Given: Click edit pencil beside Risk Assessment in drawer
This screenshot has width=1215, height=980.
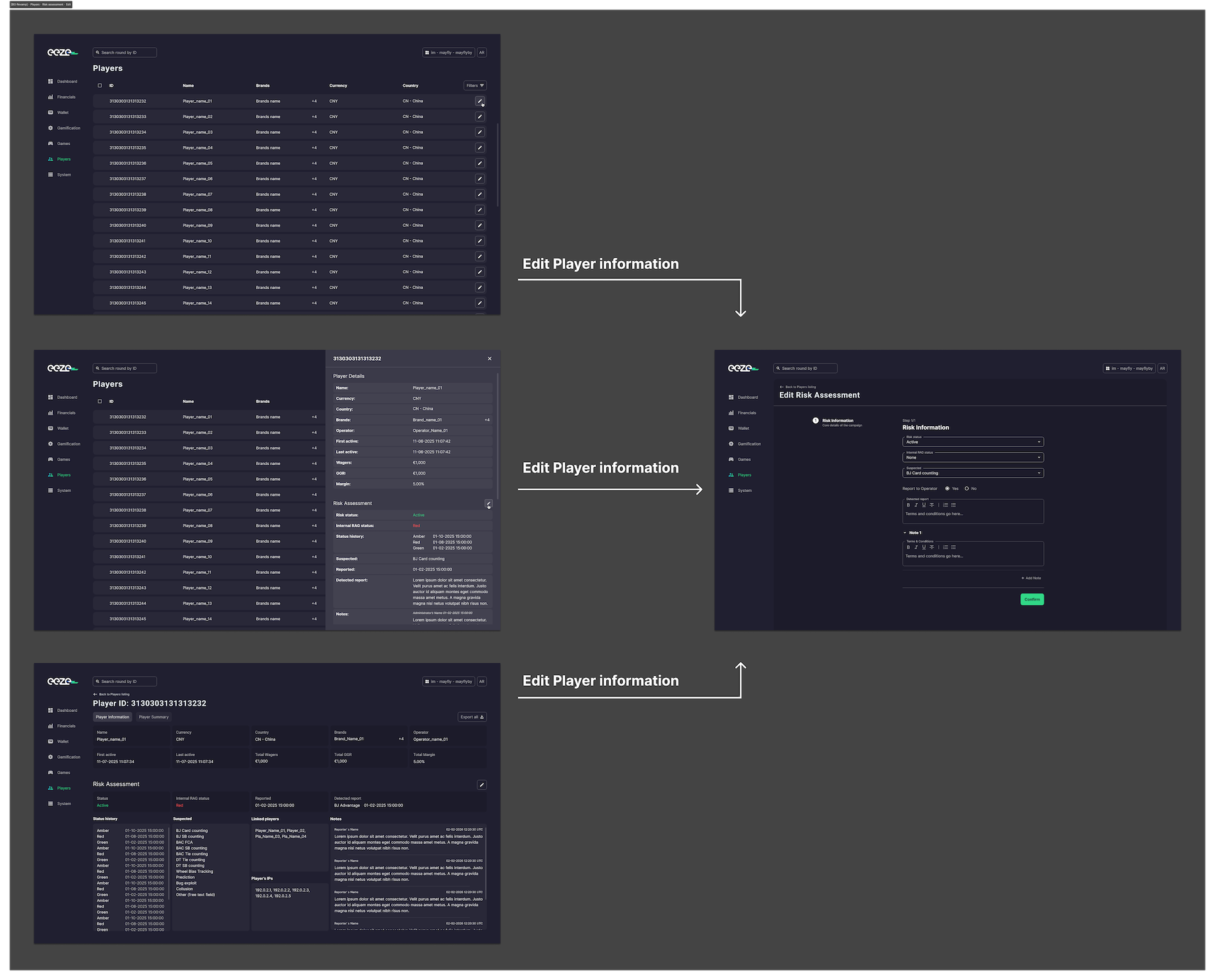Looking at the screenshot, I should (489, 504).
